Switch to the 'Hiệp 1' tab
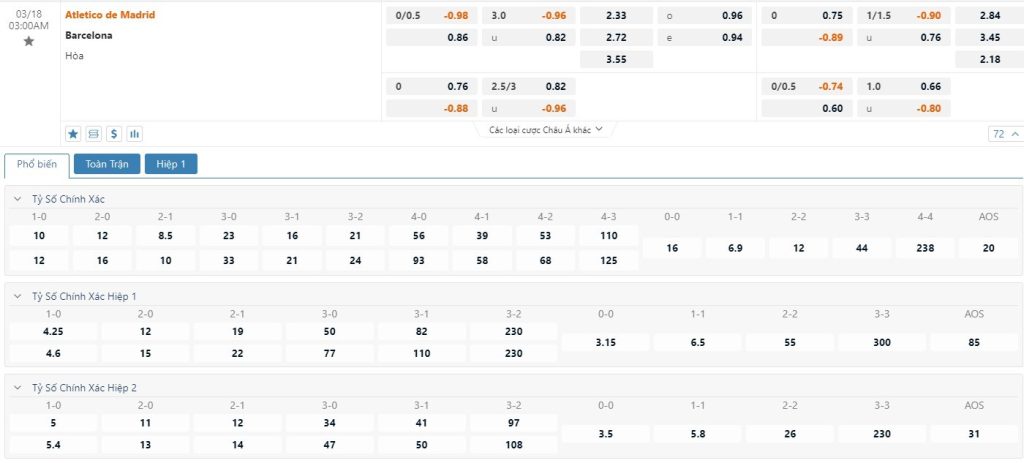Screen dimensions: 1024x463 click(170, 164)
